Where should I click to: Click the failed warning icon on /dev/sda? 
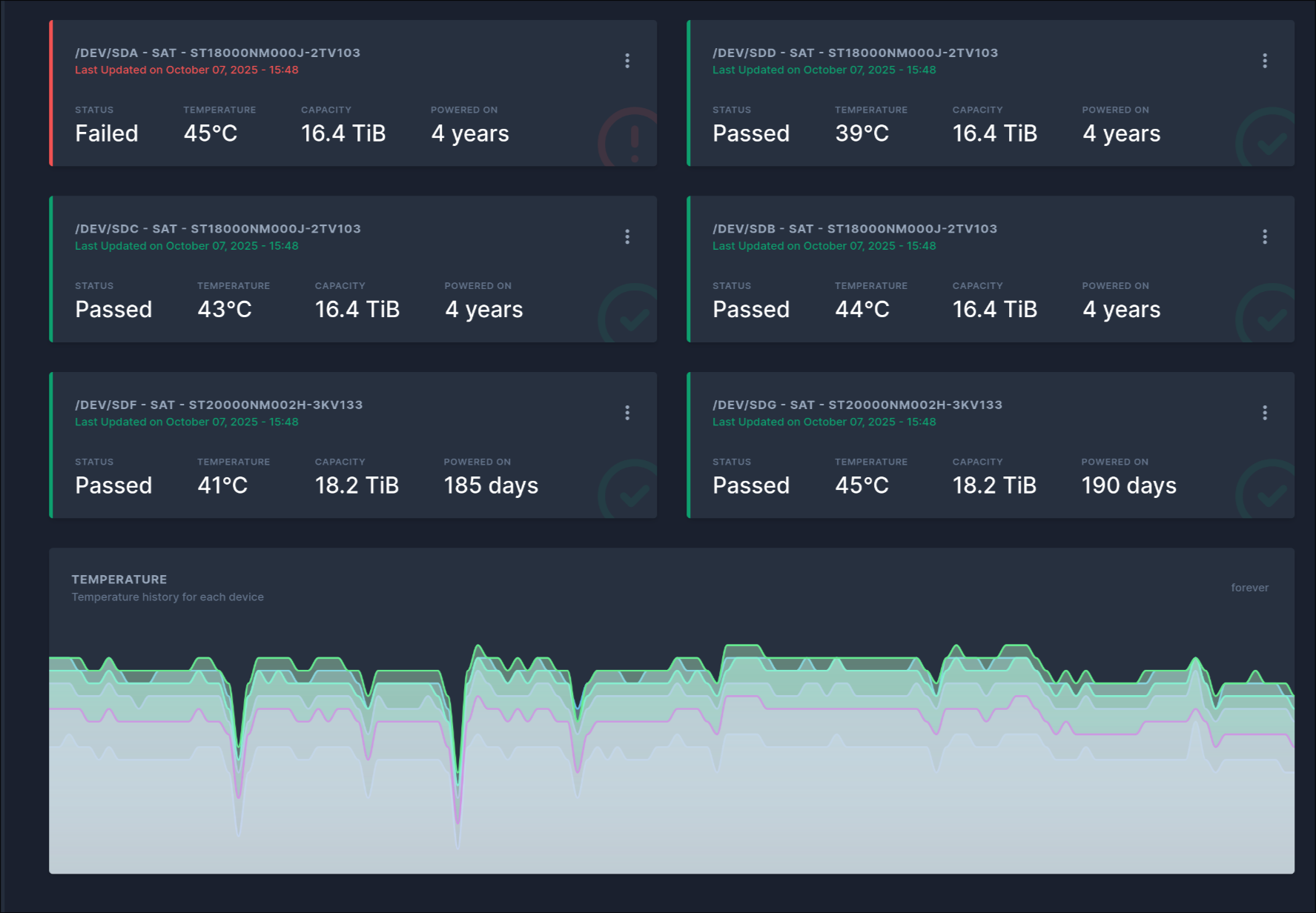pyautogui.click(x=630, y=139)
